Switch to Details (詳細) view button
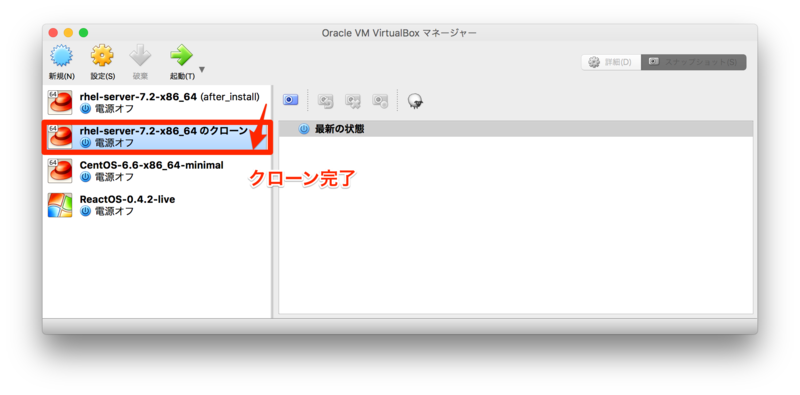800x395 pixels. point(611,62)
